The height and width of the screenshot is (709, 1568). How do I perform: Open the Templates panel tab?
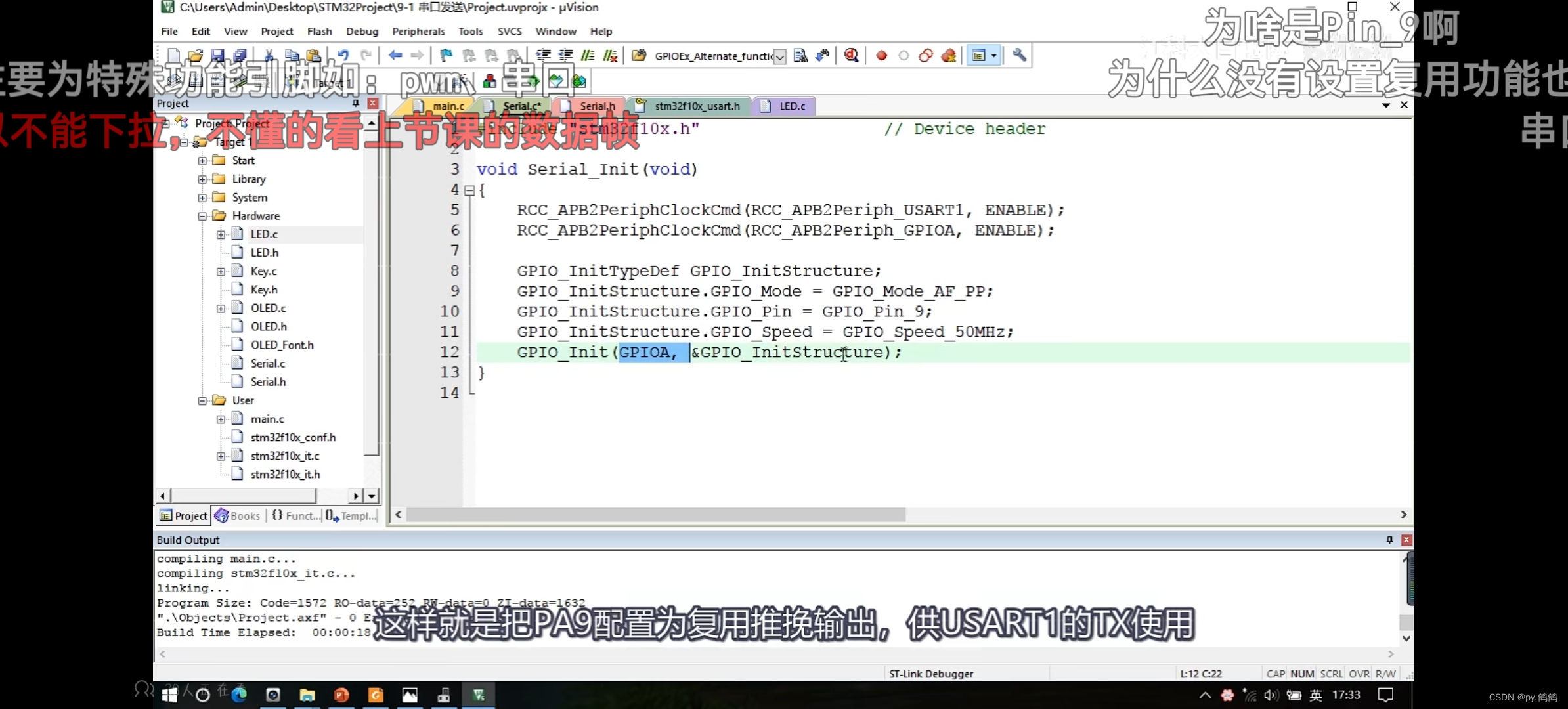(x=351, y=516)
